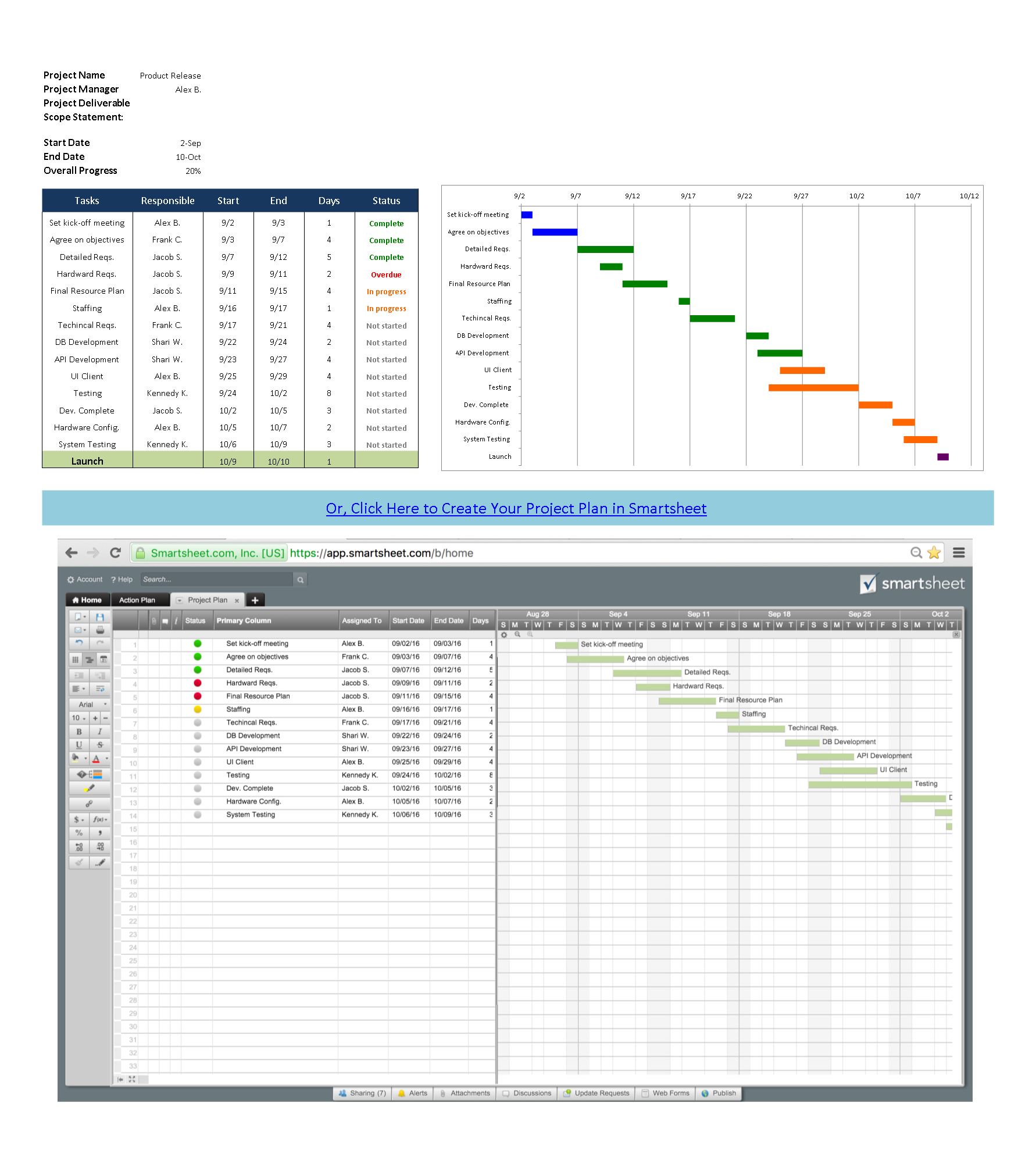Open the text alignment dropdown
The height and width of the screenshot is (1163, 1036).
tap(79, 689)
